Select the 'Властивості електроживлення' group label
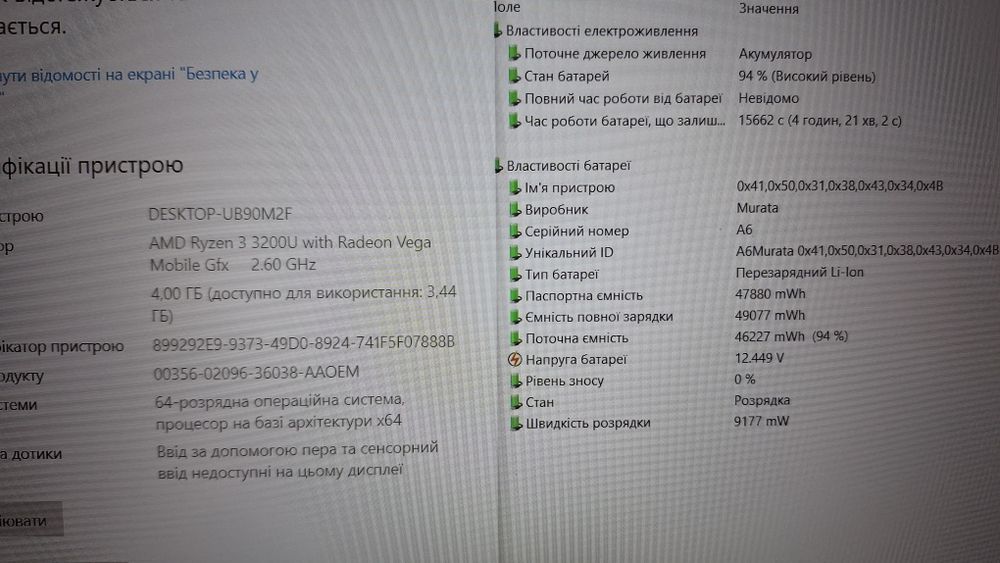This screenshot has height=563, width=1000. [601, 31]
